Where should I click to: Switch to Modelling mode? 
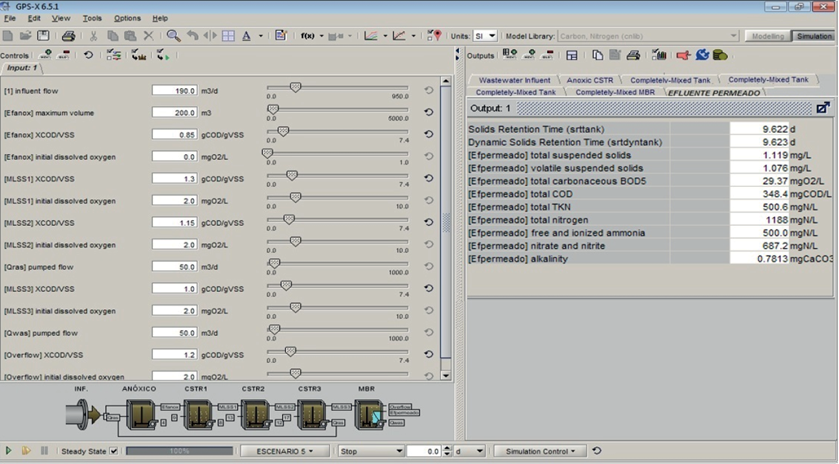tap(767, 35)
